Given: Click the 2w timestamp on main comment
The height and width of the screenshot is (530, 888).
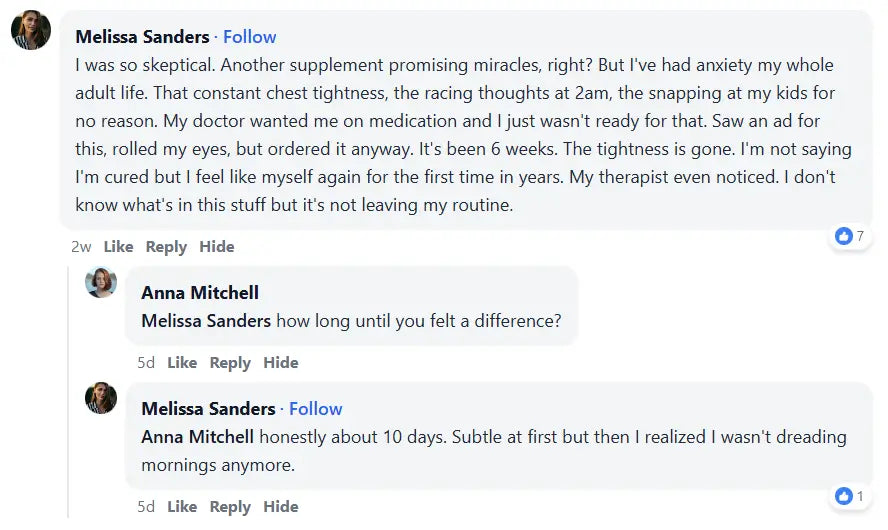Looking at the screenshot, I should (81, 247).
